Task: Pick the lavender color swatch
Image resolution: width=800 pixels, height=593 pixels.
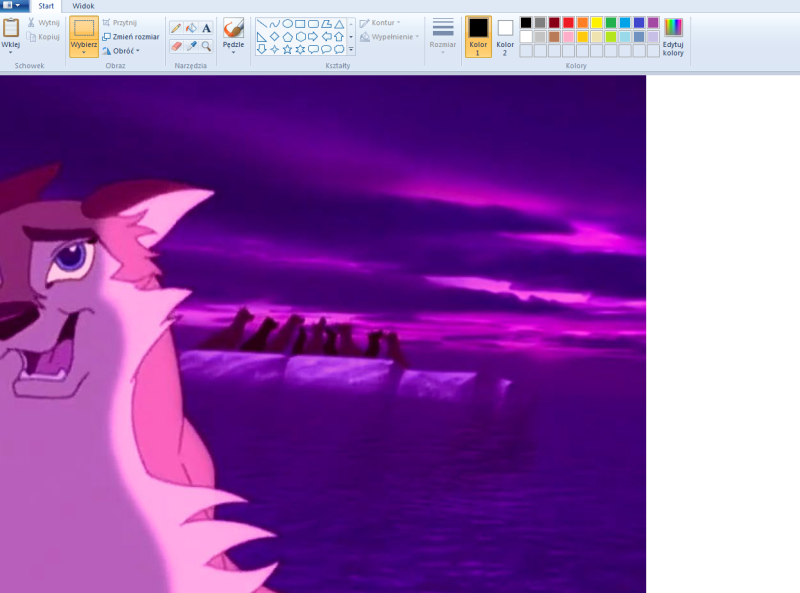Action: coord(653,37)
